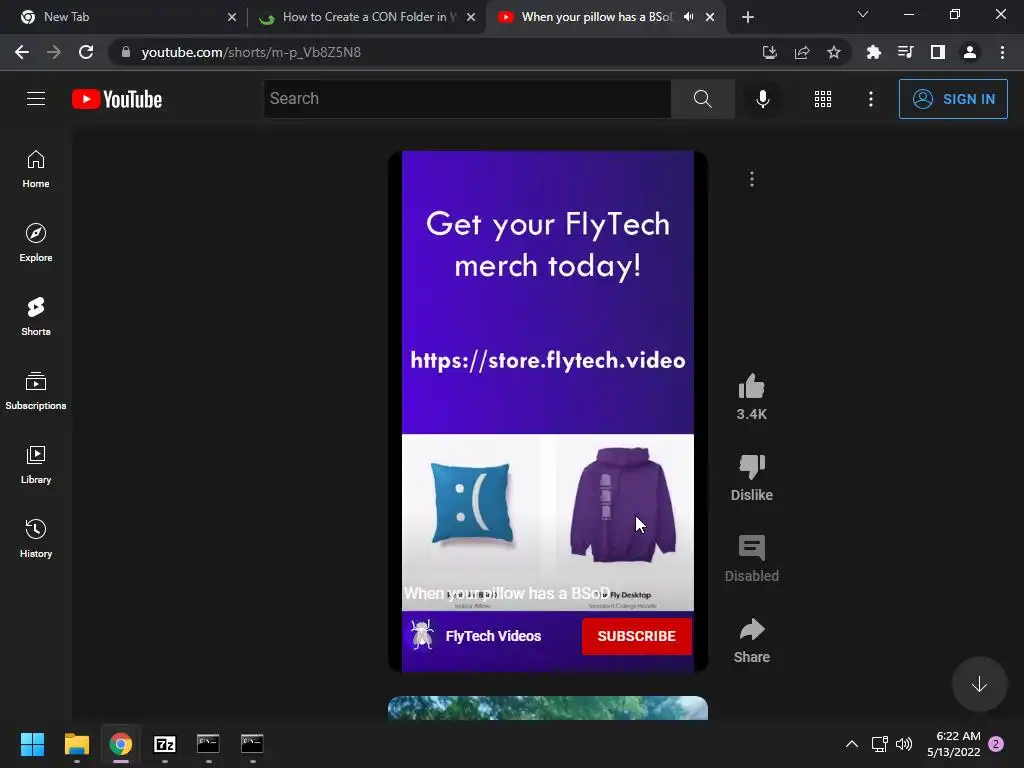Select the When your pillow has a BSoD tab
Viewport: 1024px width, 768px height.
pyautogui.click(x=596, y=17)
